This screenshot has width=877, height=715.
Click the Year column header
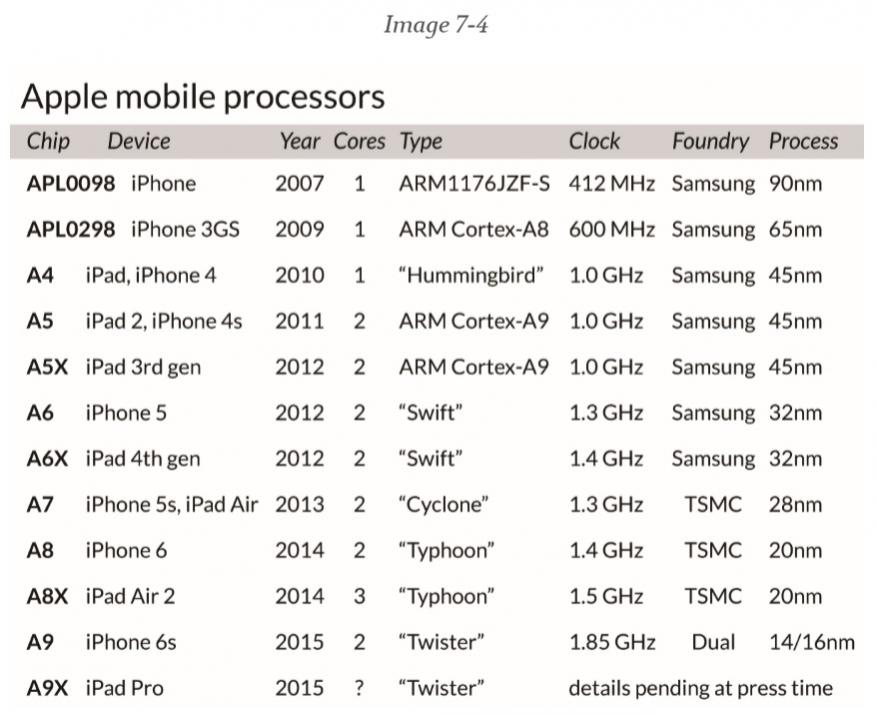coord(299,141)
